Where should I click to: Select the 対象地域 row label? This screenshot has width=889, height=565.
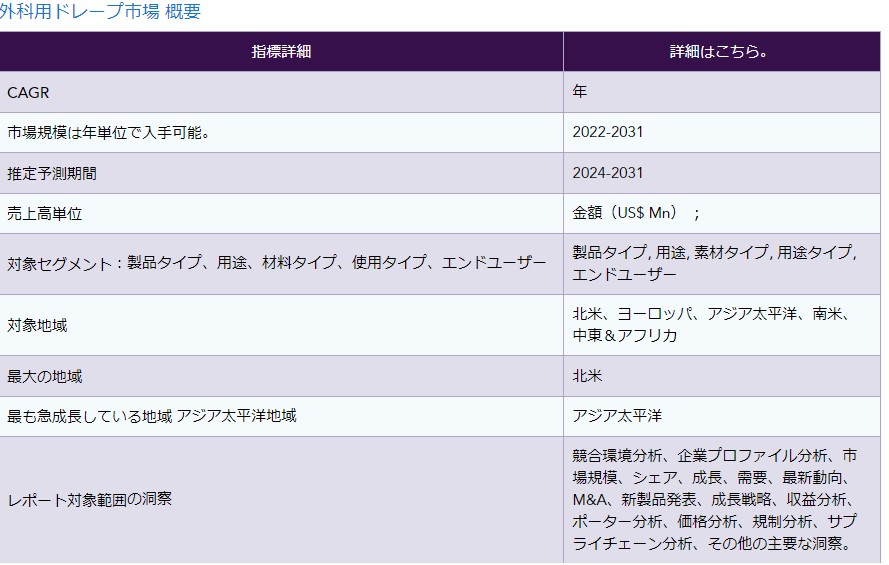pyautogui.click(x=37, y=325)
